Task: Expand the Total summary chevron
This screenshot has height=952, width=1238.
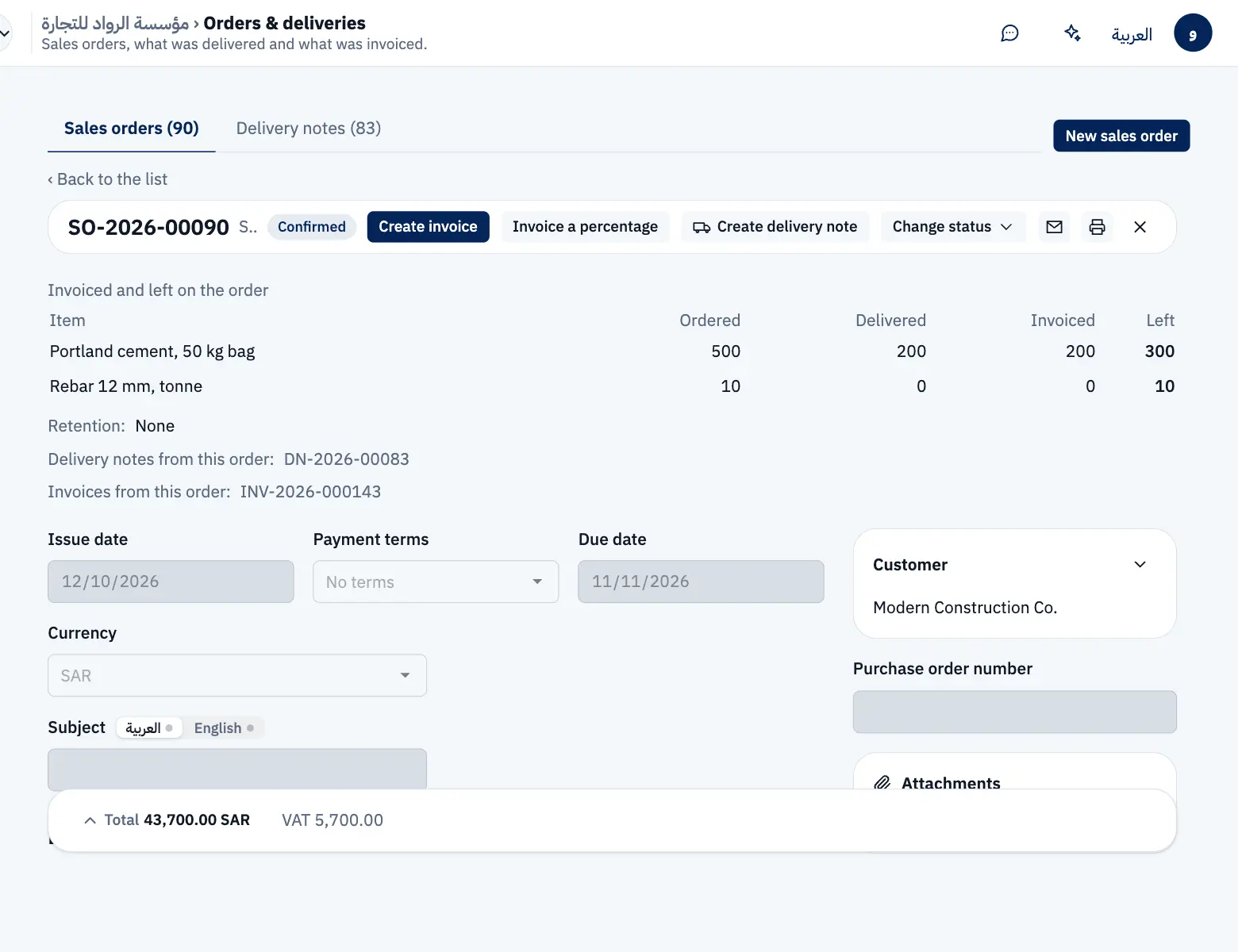Action: (x=90, y=820)
